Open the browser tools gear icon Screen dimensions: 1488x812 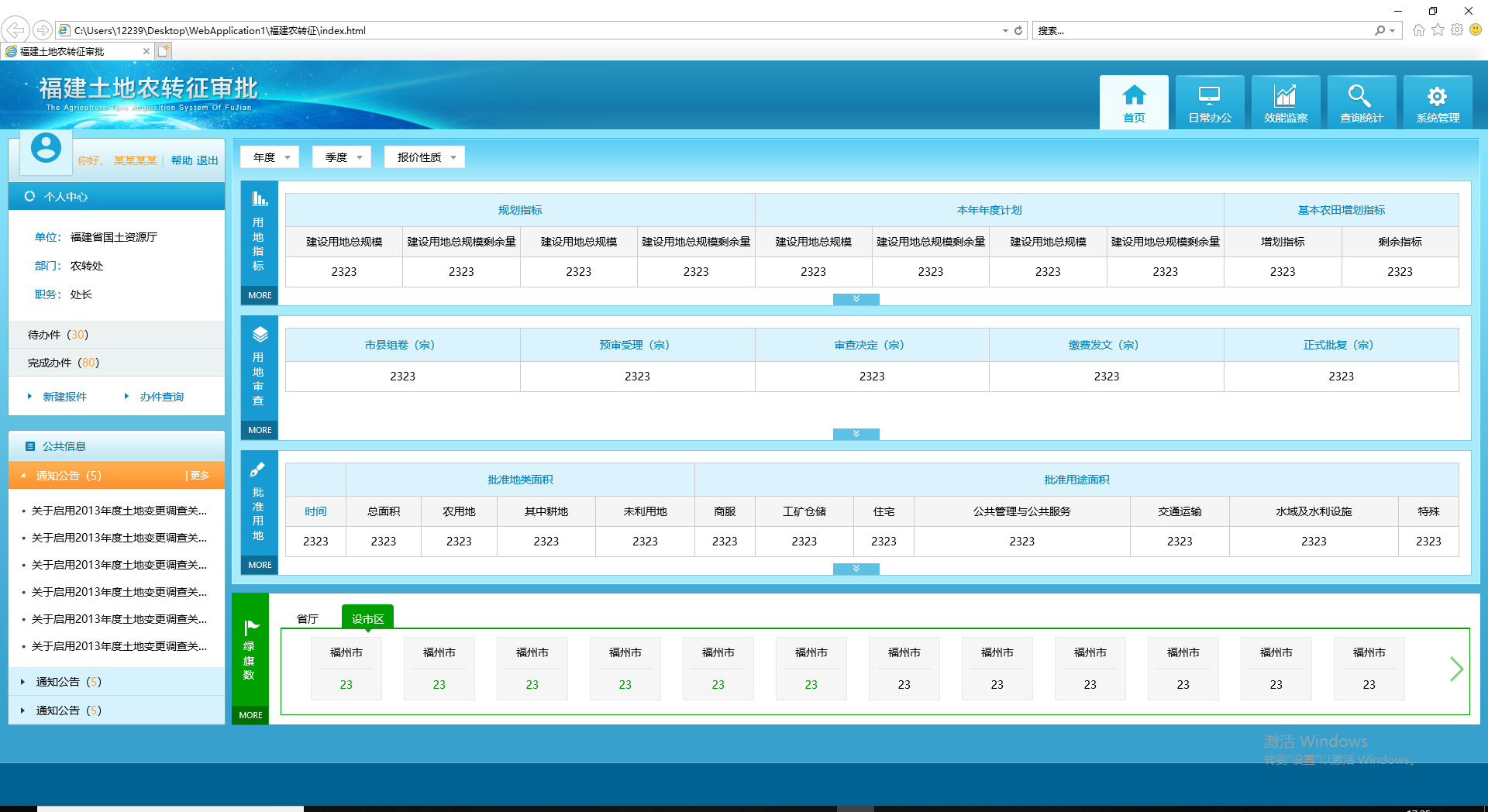click(x=1457, y=30)
